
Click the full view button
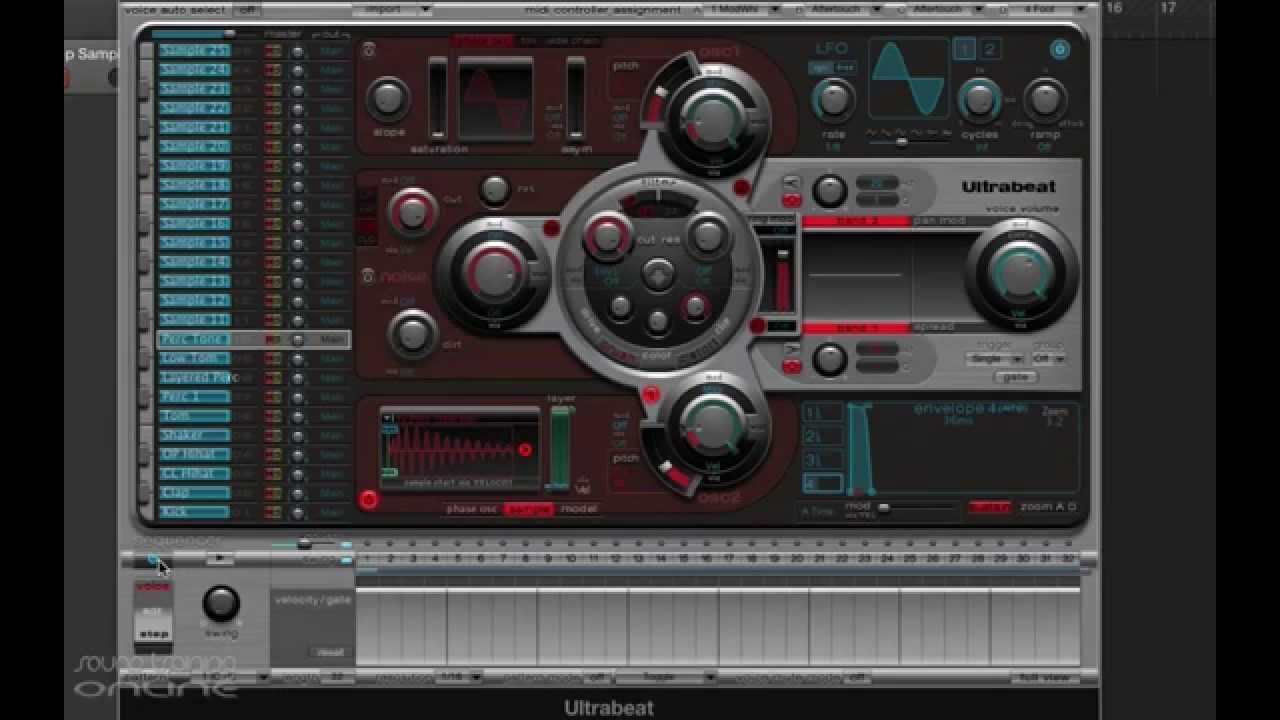tap(1043, 677)
